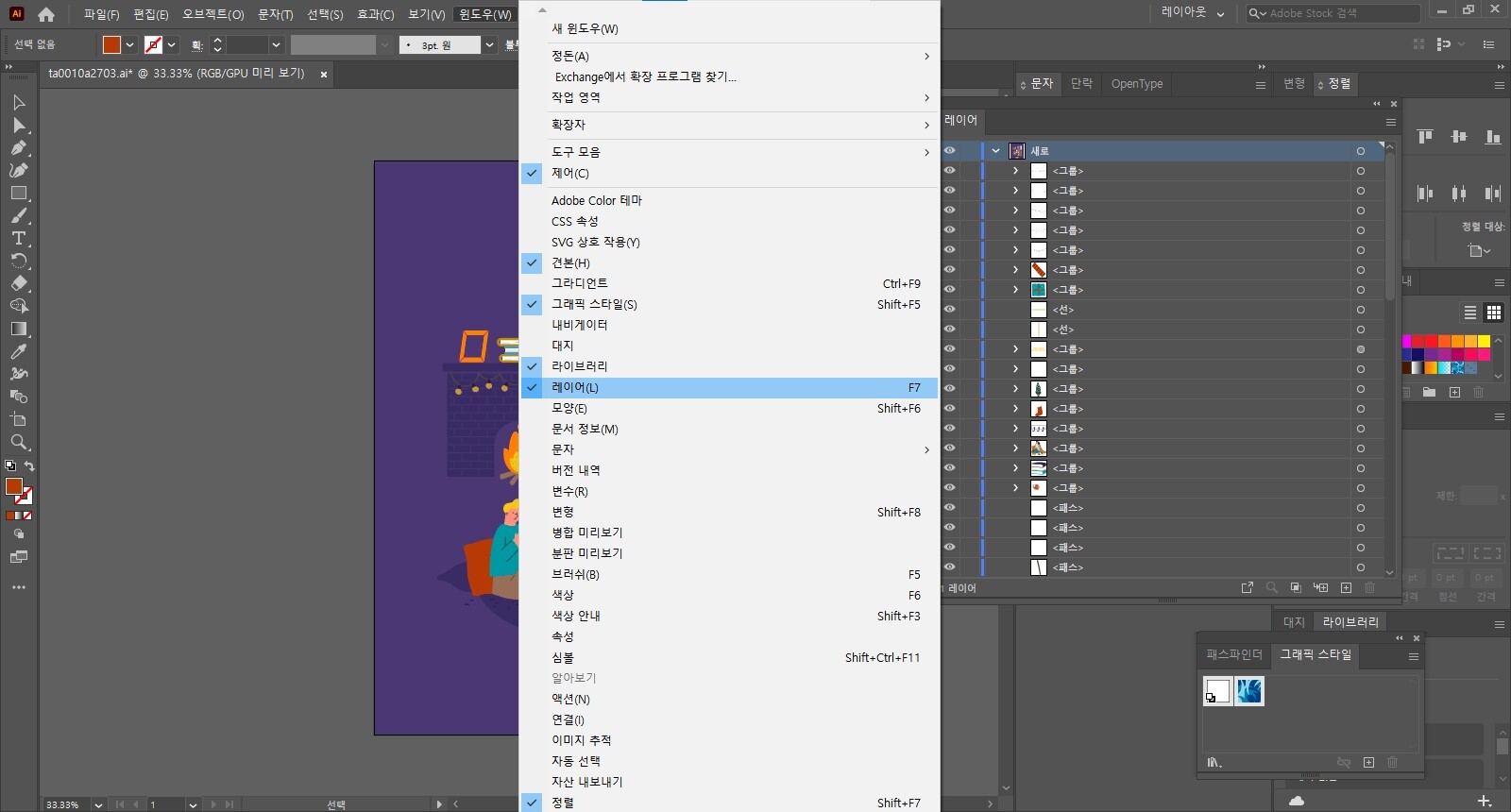Click 새 윈도우(W) menu command
Screen dimensions: 1511x812
click(585, 28)
